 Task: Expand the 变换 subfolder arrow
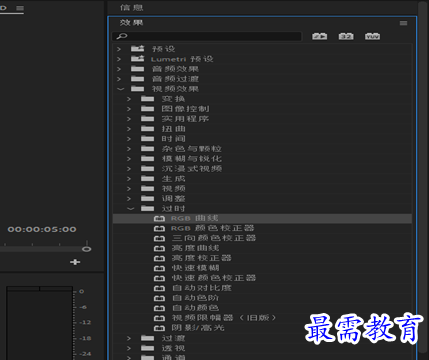pos(129,99)
